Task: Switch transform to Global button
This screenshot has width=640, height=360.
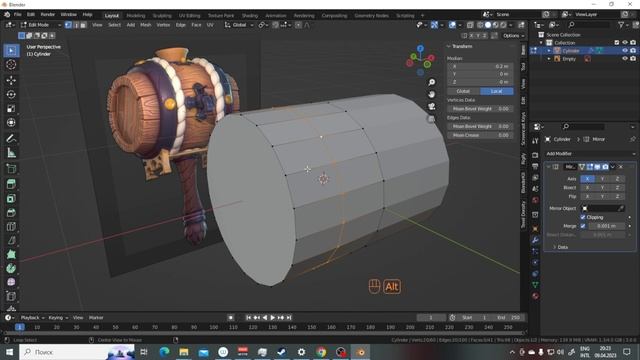Action: [x=463, y=91]
